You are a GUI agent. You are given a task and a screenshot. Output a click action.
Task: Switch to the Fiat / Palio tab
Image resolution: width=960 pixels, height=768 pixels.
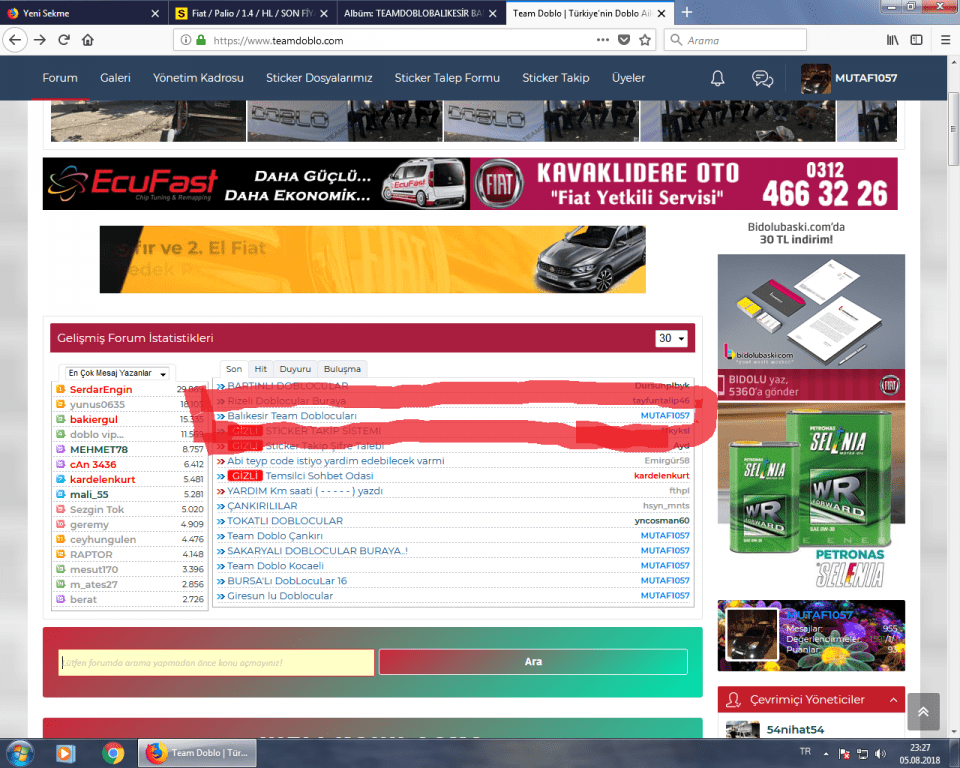coord(253,13)
